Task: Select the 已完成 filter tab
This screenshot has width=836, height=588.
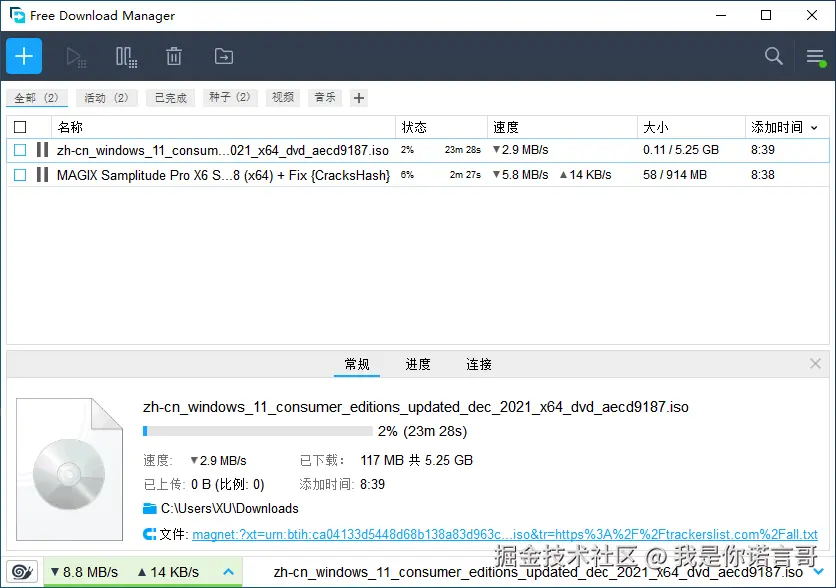Action: (x=171, y=98)
